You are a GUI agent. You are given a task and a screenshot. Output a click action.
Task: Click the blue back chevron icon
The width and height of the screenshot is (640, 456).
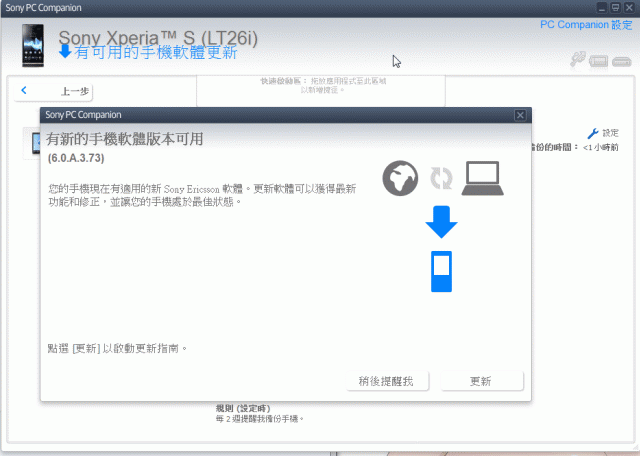(x=24, y=90)
